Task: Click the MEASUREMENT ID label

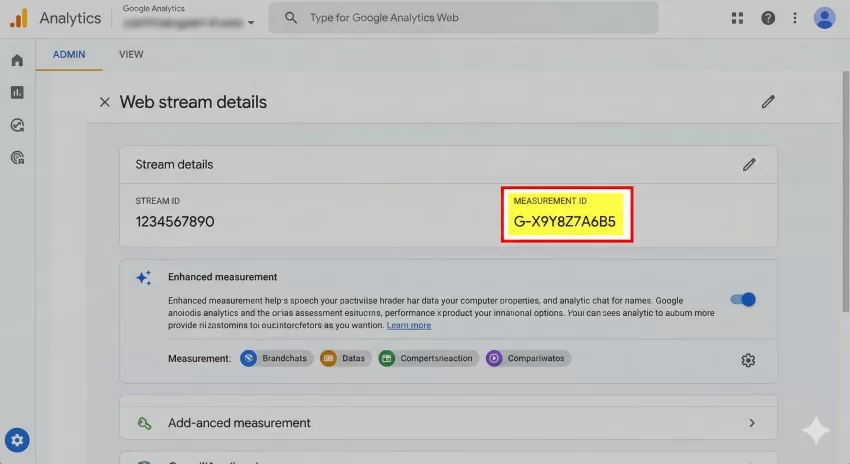Action: 550,201
